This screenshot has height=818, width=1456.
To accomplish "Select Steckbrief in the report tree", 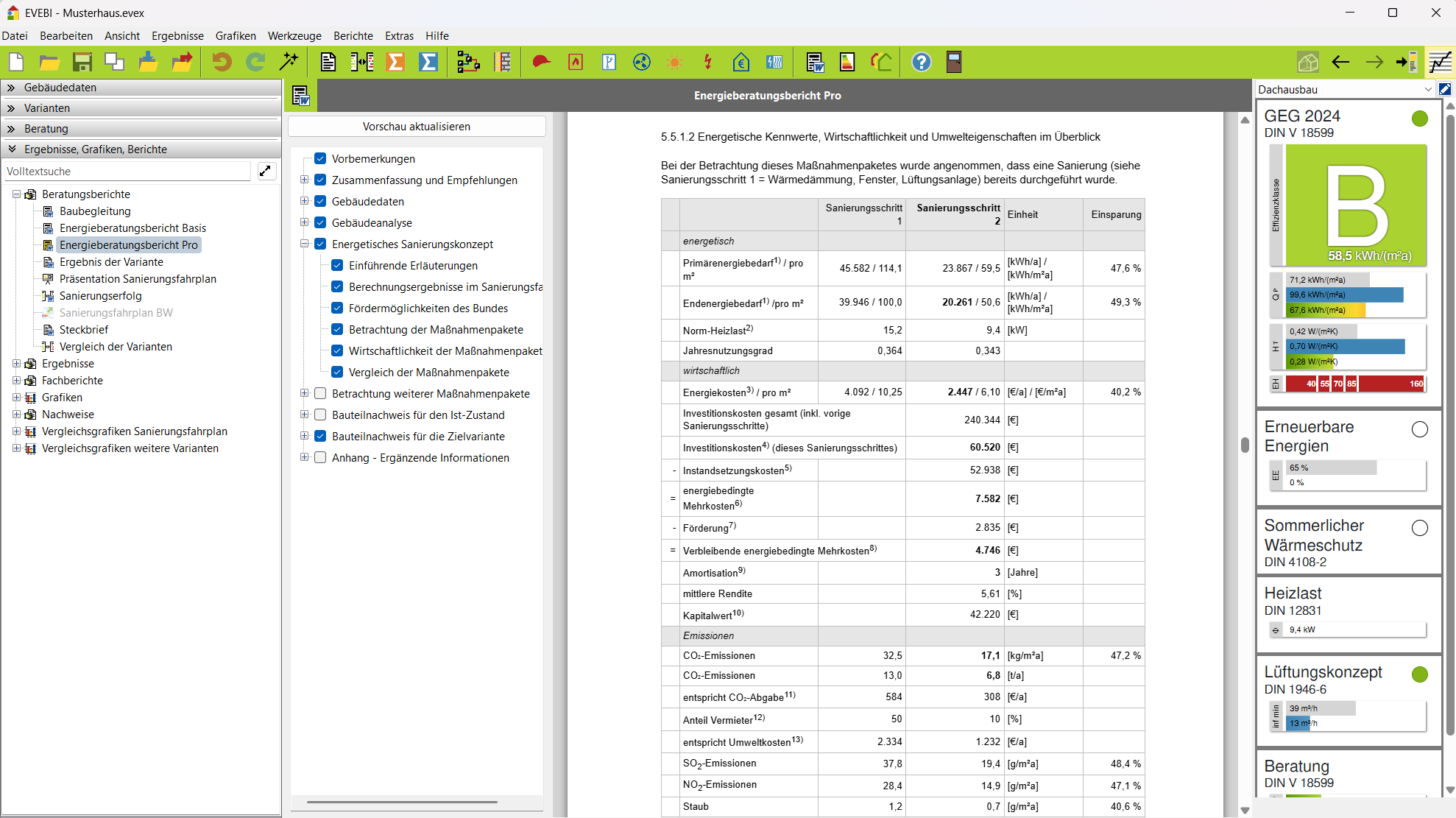I will (x=84, y=330).
